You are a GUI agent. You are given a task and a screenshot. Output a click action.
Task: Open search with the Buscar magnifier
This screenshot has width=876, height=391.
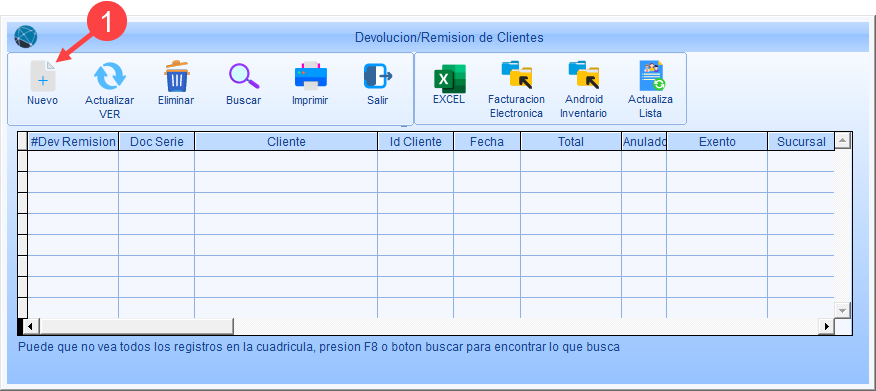click(244, 77)
